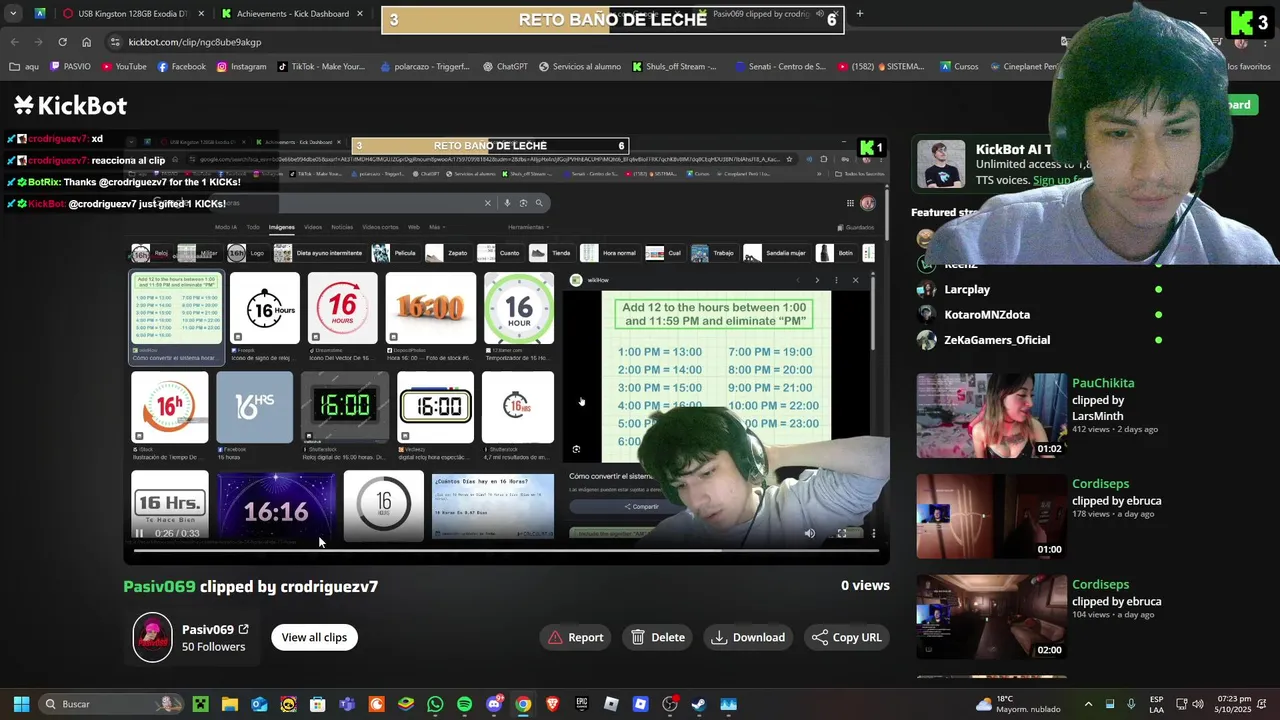This screenshot has width=1280, height=720.
Task: Switch to Achievements - Kick Dashboard tab
Action: (x=292, y=14)
